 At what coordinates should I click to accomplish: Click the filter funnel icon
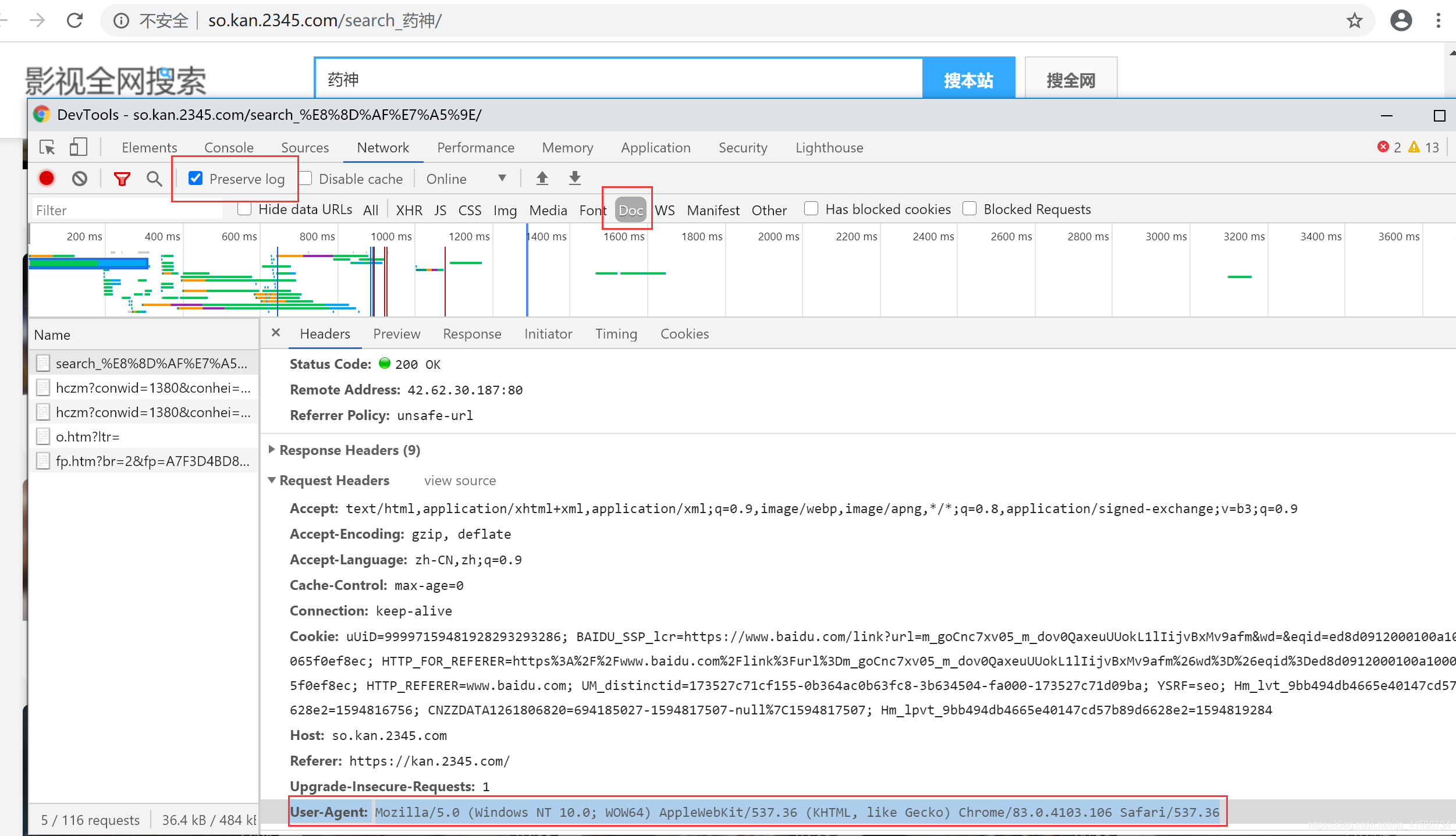pyautogui.click(x=122, y=178)
